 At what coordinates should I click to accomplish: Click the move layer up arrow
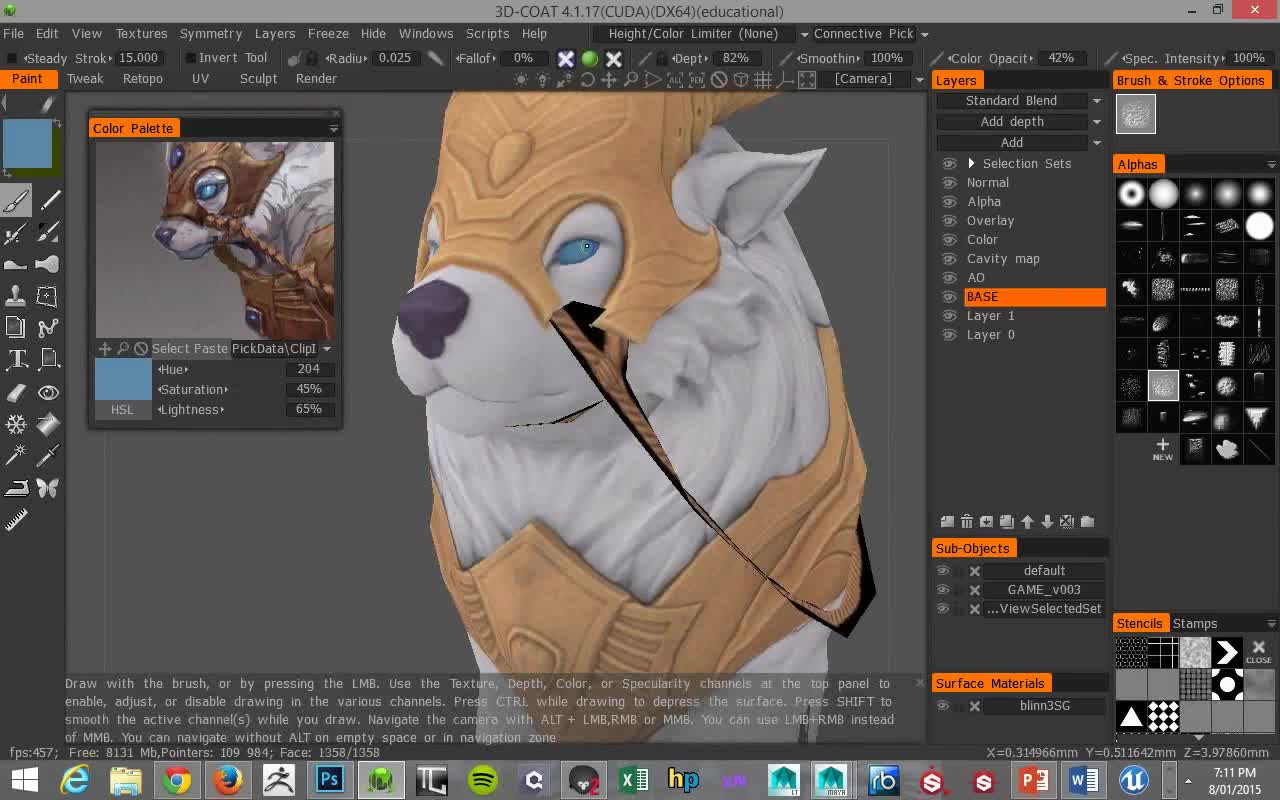pos(1027,522)
